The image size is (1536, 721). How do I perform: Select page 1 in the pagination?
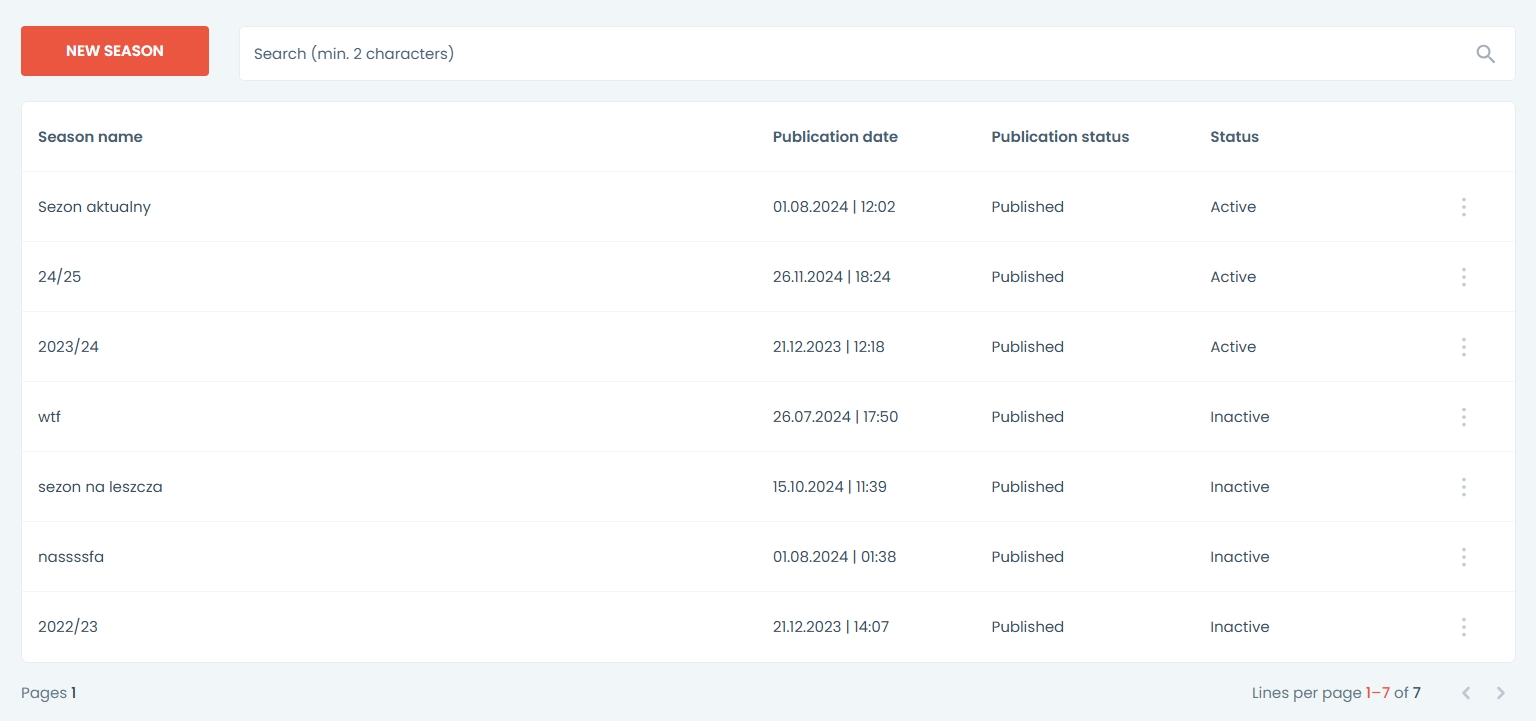pos(73,693)
